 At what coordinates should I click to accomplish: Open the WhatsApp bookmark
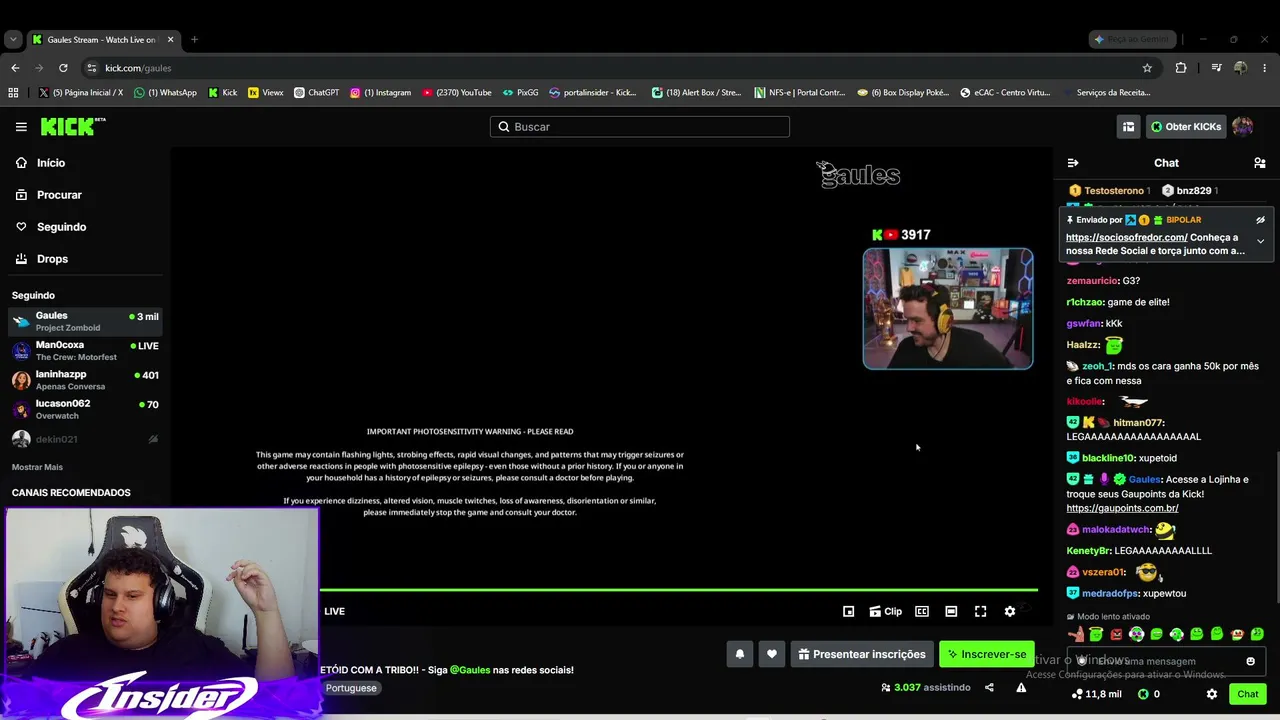[x=165, y=93]
